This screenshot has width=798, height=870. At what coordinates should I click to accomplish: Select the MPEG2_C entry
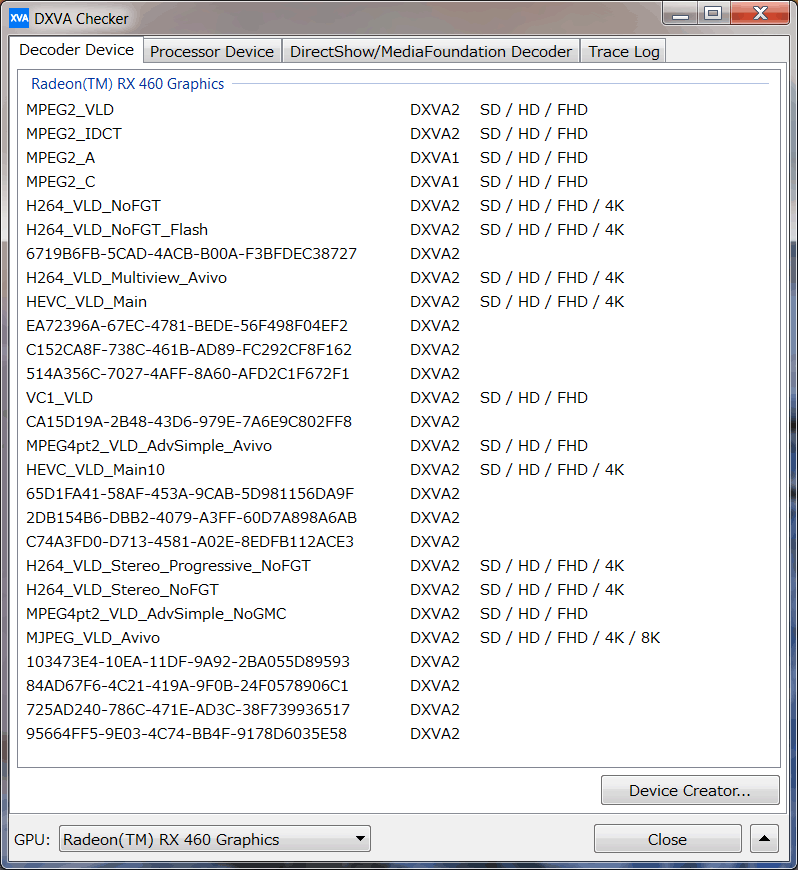click(x=397, y=182)
